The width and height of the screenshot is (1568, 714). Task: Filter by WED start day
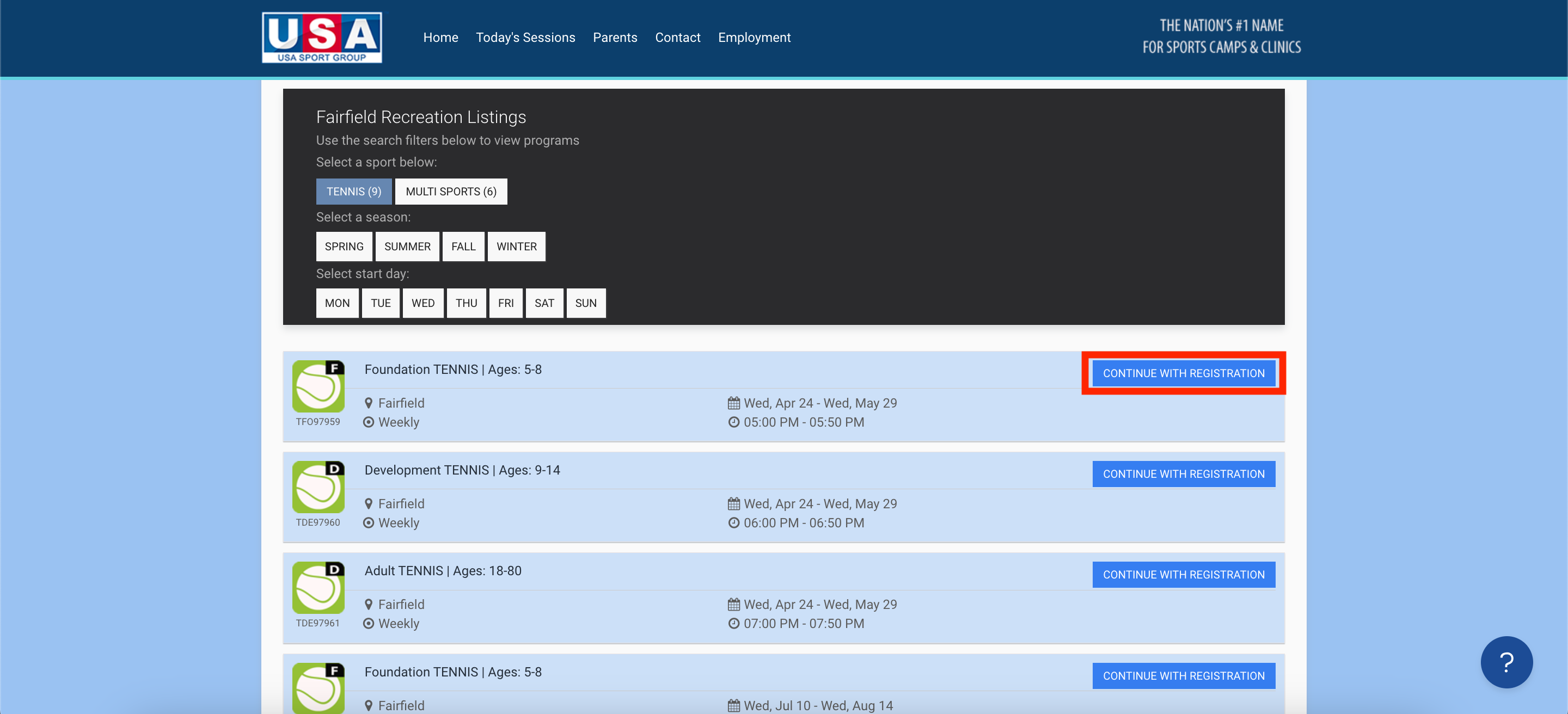(422, 303)
